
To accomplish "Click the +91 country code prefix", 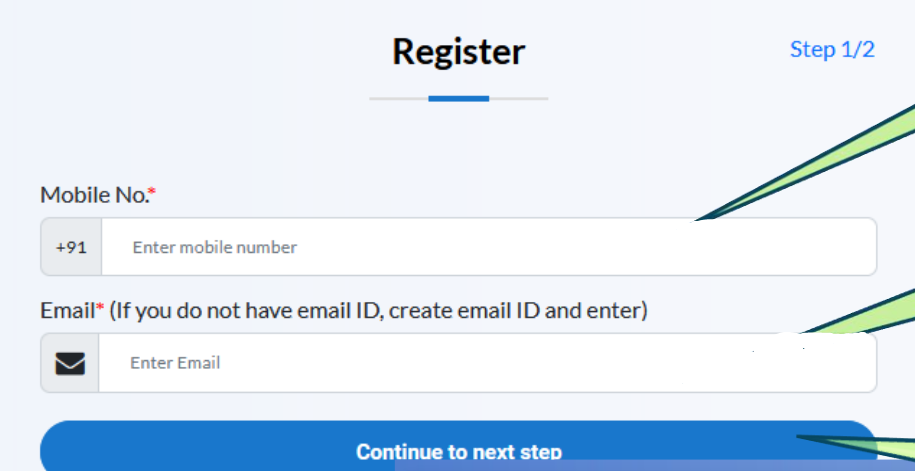I will click(x=71, y=247).
